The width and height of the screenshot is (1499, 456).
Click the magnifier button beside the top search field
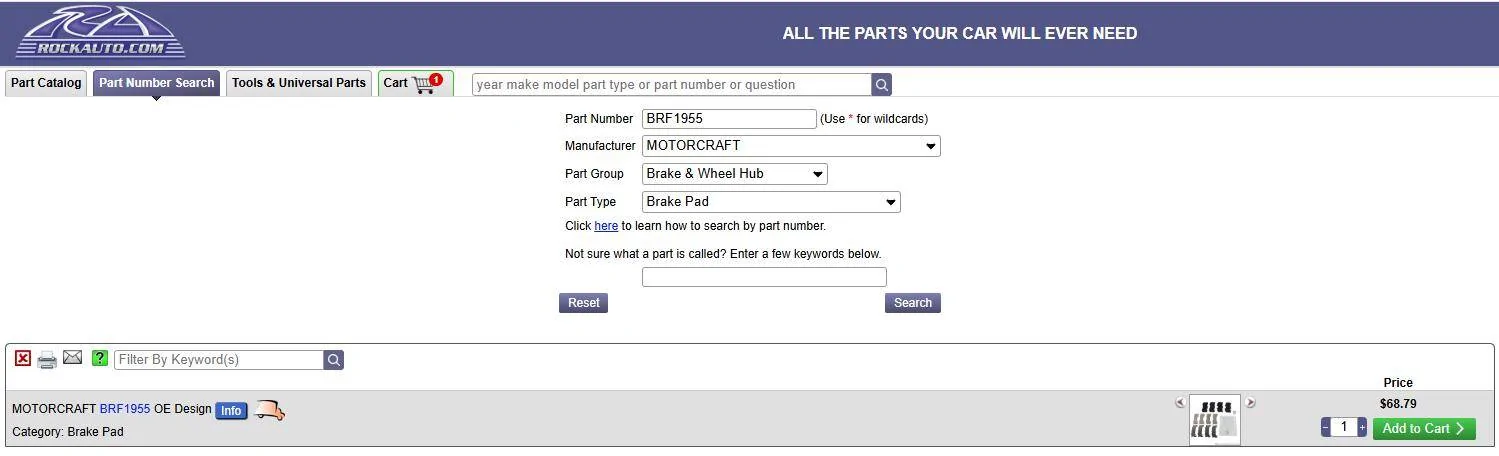(x=882, y=85)
